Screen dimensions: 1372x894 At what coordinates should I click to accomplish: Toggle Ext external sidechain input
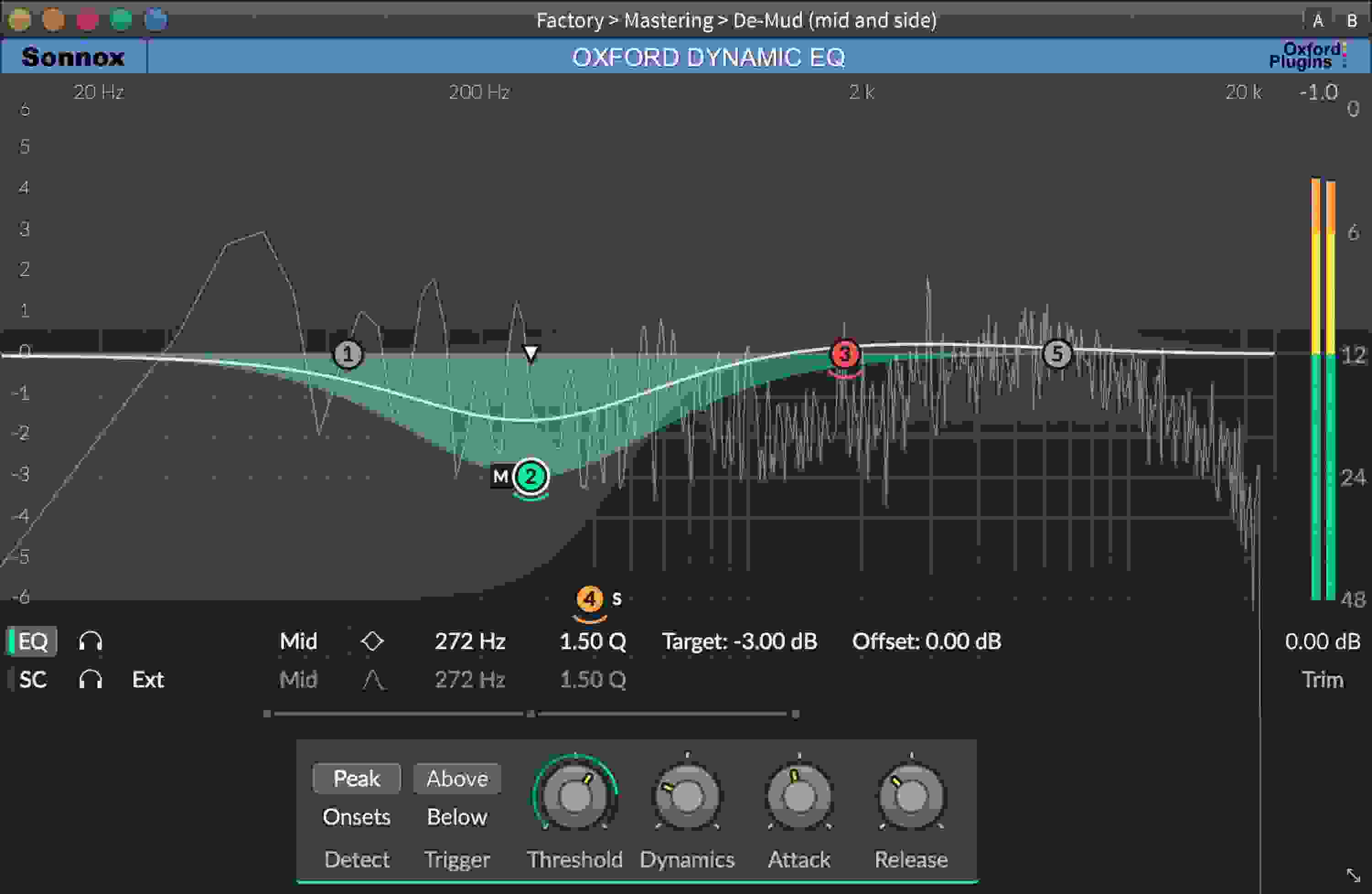coord(148,679)
